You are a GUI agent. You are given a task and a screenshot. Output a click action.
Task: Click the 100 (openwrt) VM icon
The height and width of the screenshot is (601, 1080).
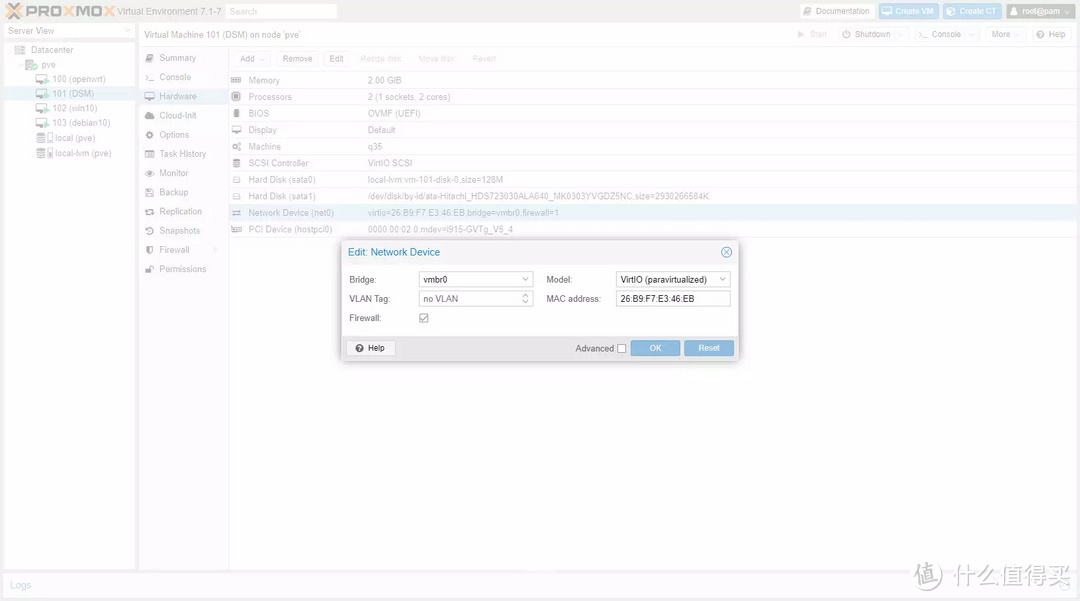click(x=42, y=79)
